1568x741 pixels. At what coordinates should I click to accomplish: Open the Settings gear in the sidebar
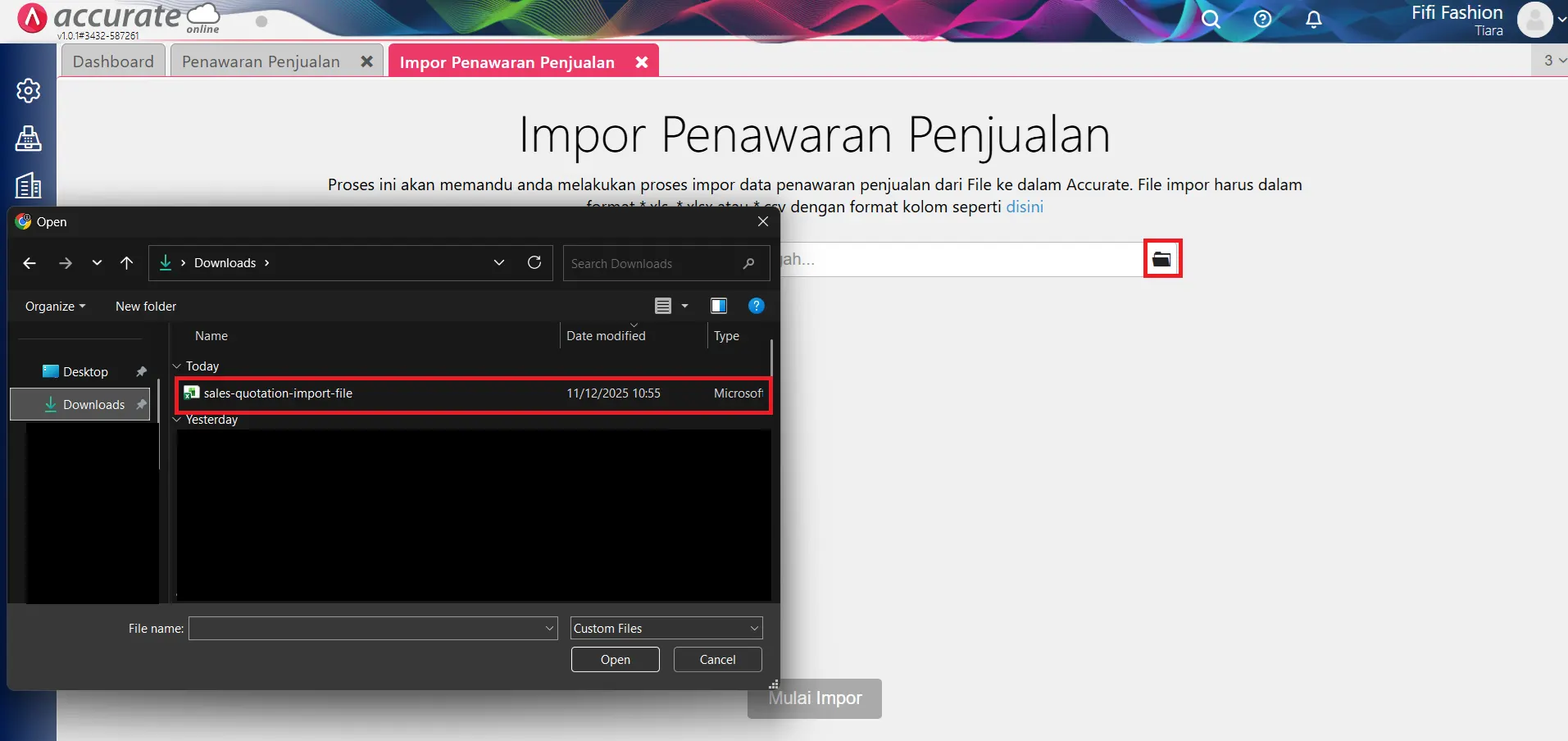pos(28,91)
